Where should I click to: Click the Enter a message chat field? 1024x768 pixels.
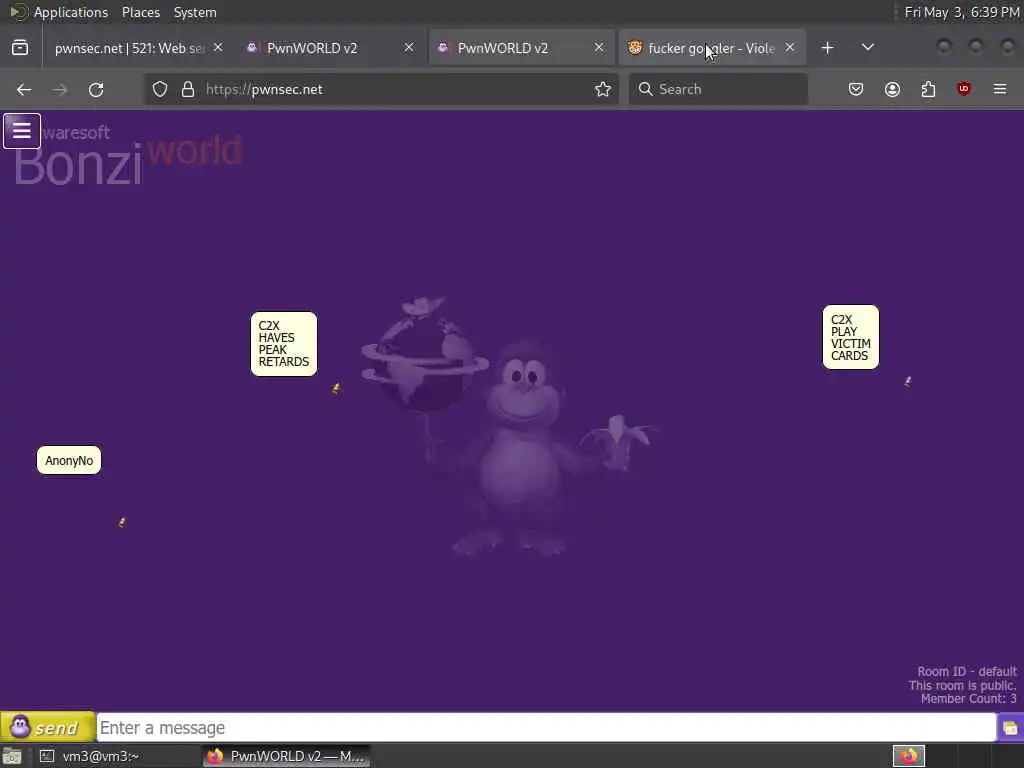click(x=546, y=728)
